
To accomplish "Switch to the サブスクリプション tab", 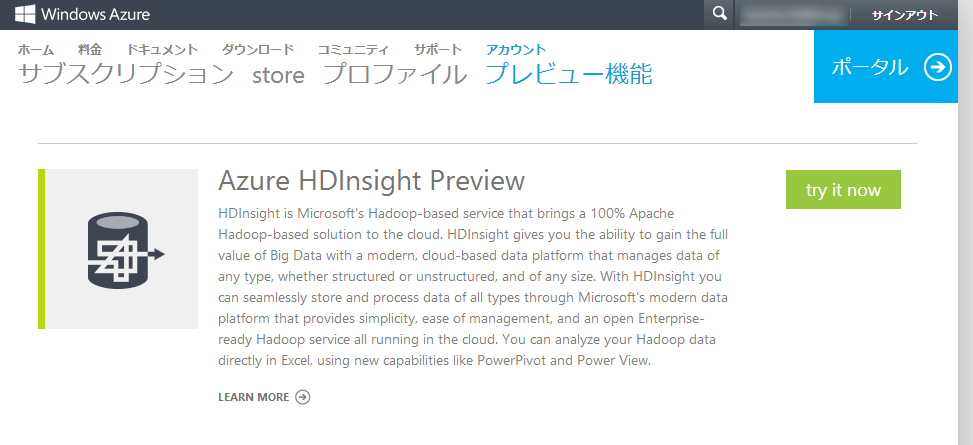I will pyautogui.click(x=126, y=74).
